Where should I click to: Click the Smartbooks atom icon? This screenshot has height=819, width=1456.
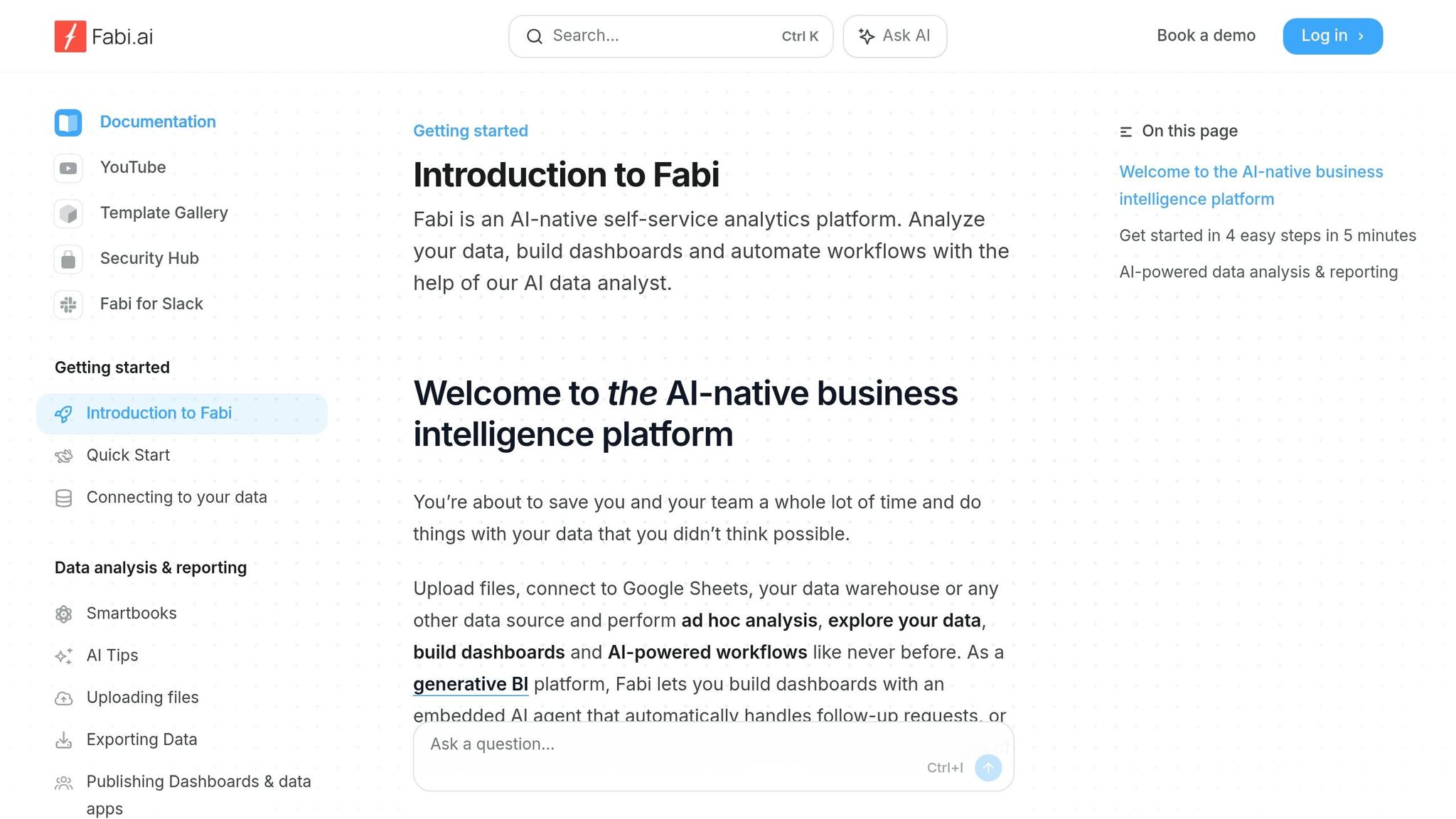pyautogui.click(x=64, y=614)
